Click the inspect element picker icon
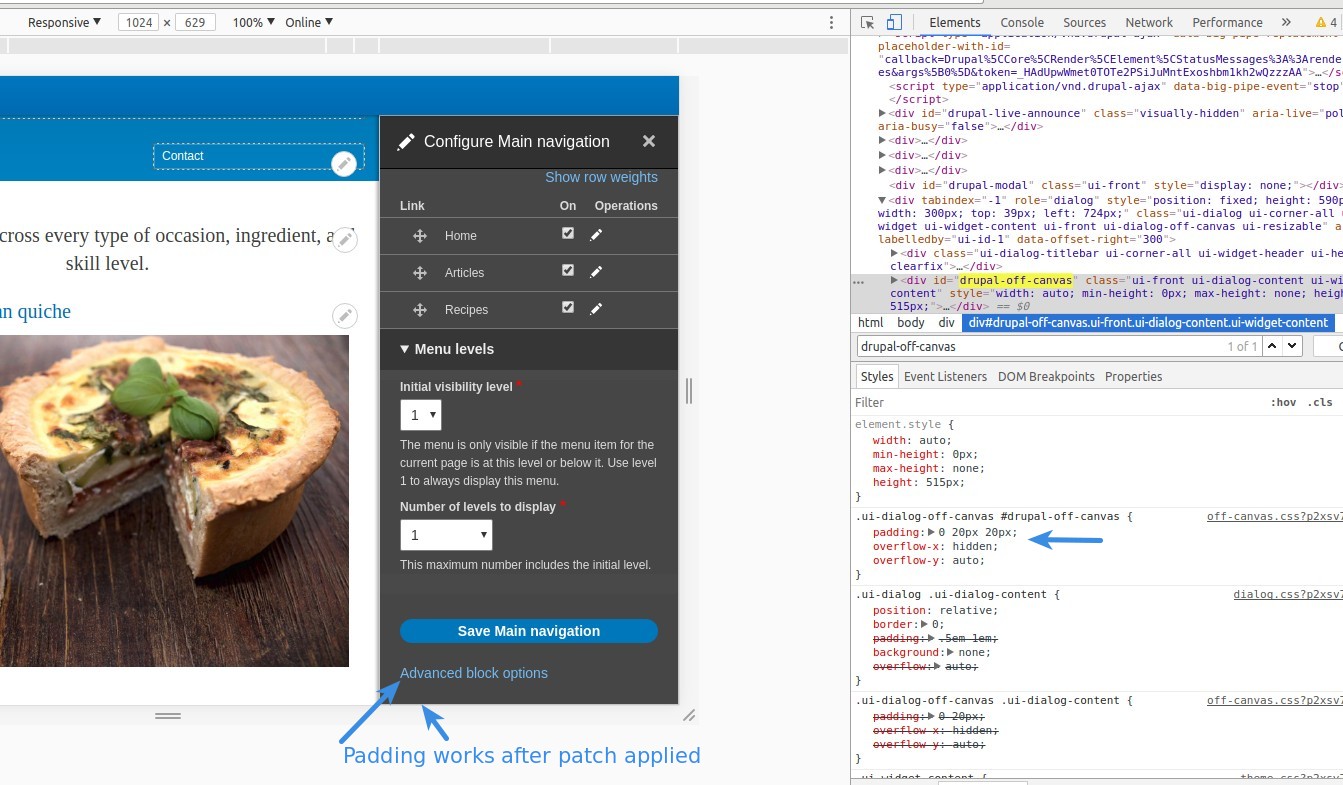1343x785 pixels. (867, 22)
